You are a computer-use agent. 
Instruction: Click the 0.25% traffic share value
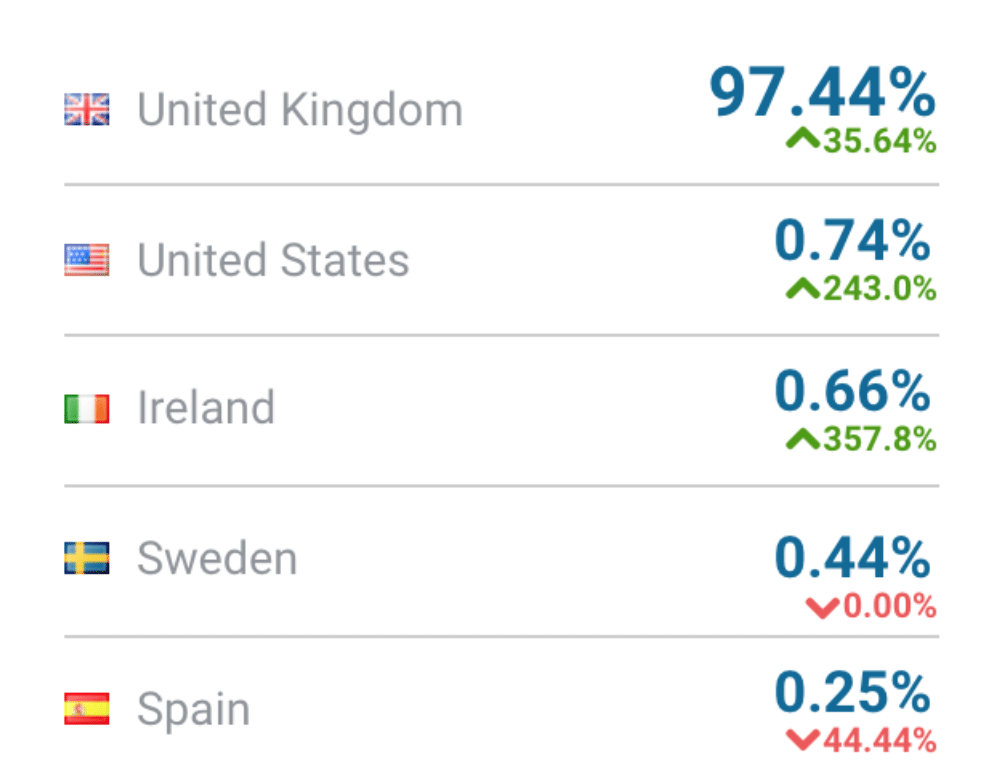pyautogui.click(x=853, y=693)
